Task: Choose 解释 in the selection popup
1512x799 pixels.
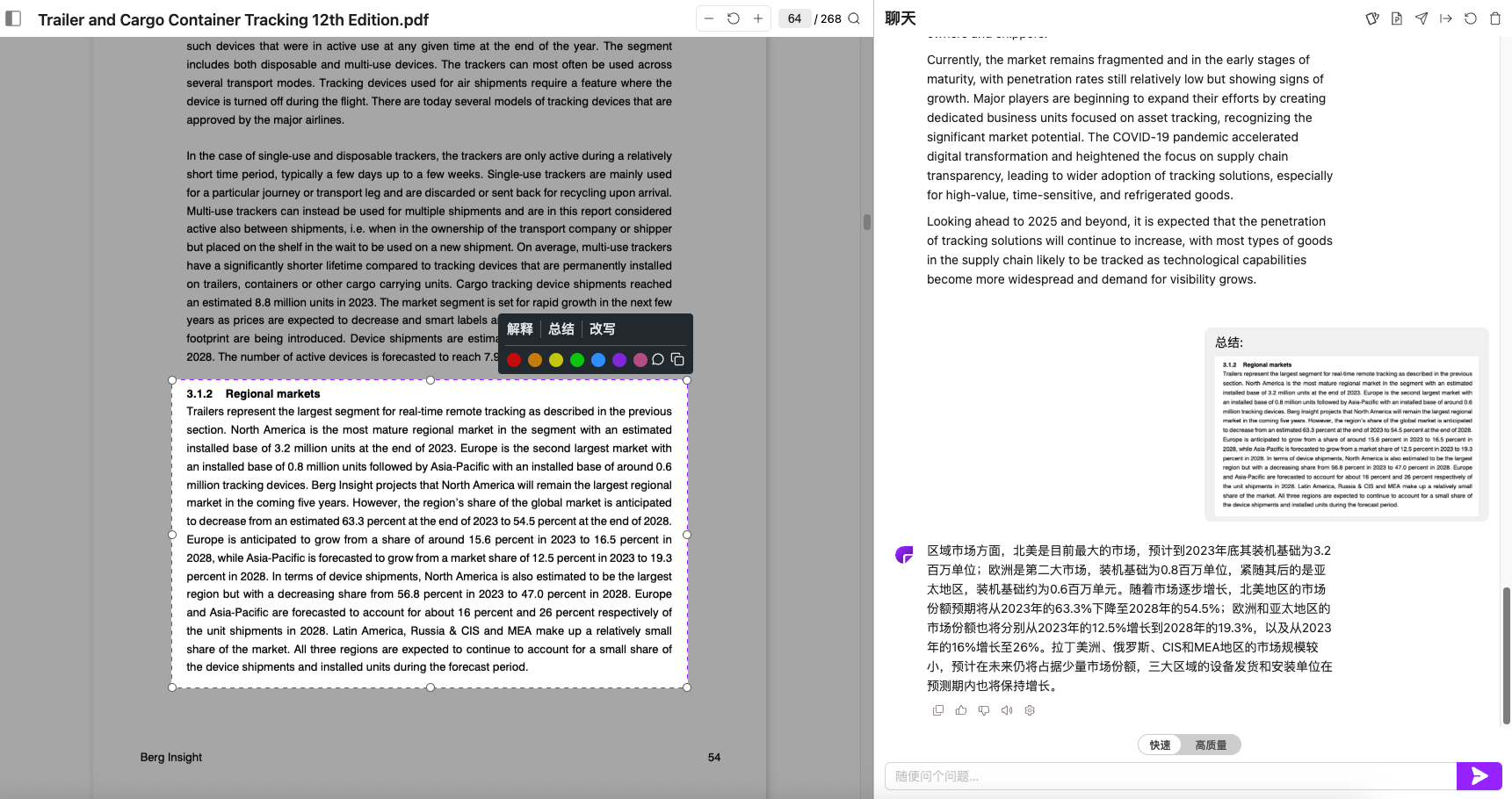Action: 520,329
